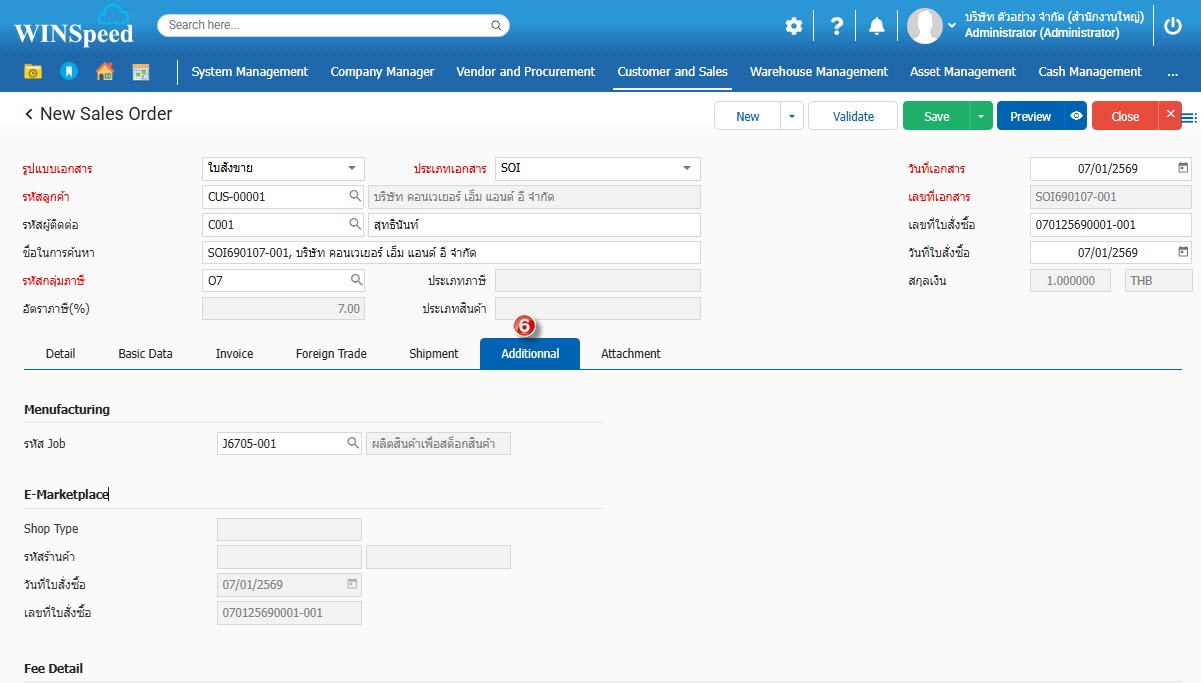Switch to the Shipment tab

click(x=433, y=353)
